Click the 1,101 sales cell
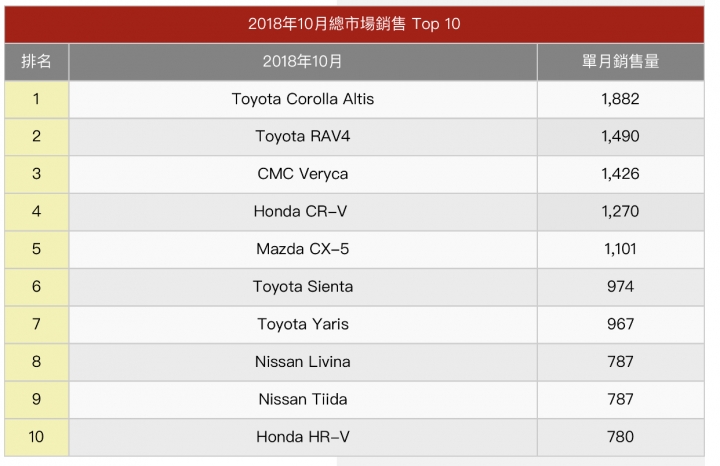Image resolution: width=720 pixels, height=466 pixels. point(620,249)
